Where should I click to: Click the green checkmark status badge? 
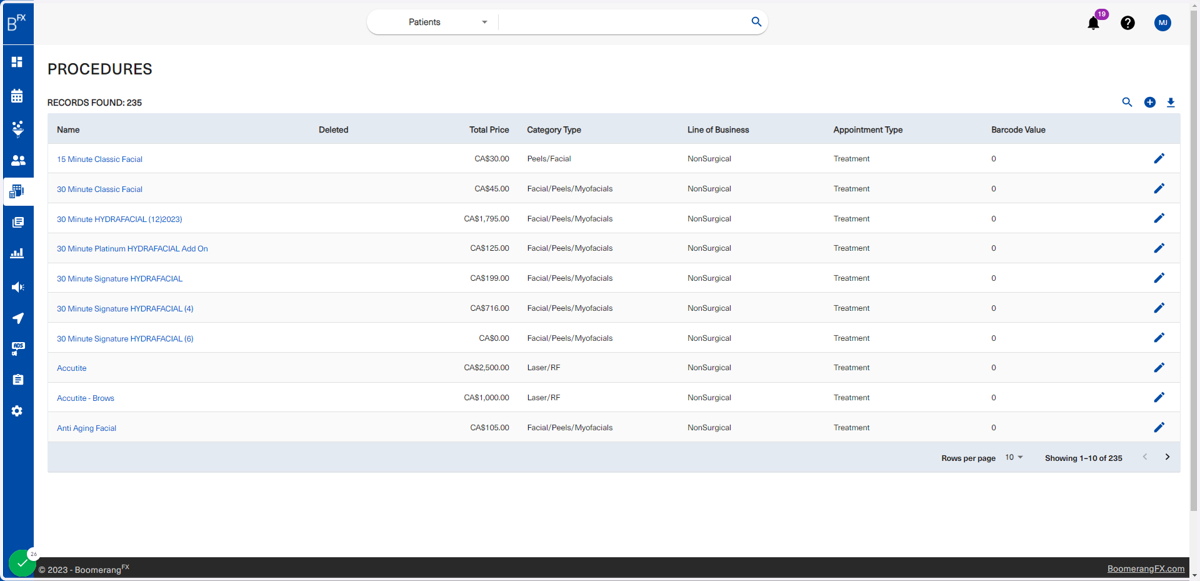pos(22,563)
